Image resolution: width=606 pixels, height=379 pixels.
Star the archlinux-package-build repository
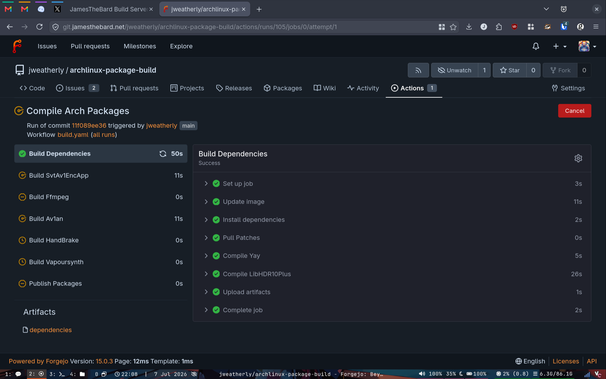(x=510, y=70)
